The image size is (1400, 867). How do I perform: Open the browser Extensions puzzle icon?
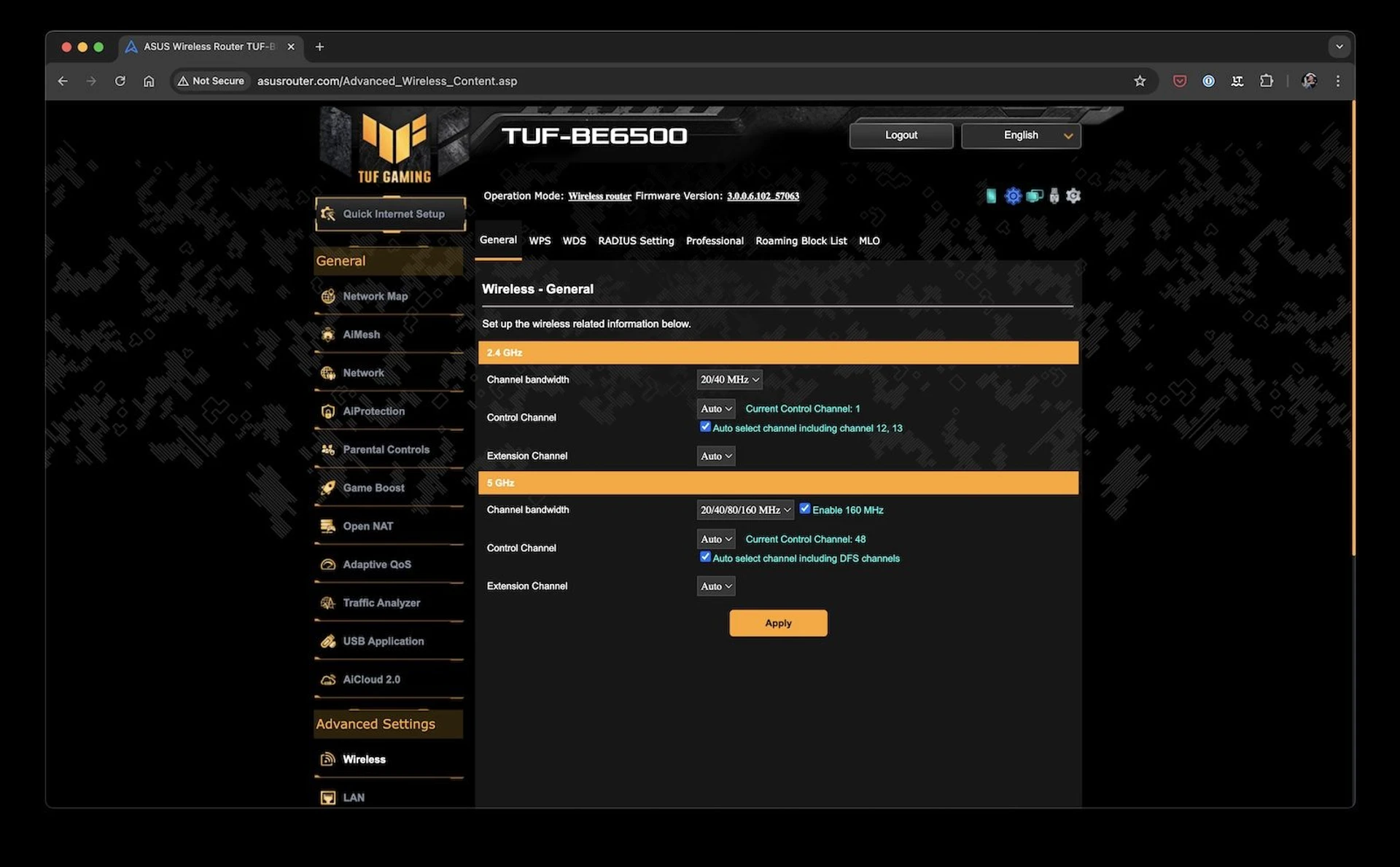1267,81
